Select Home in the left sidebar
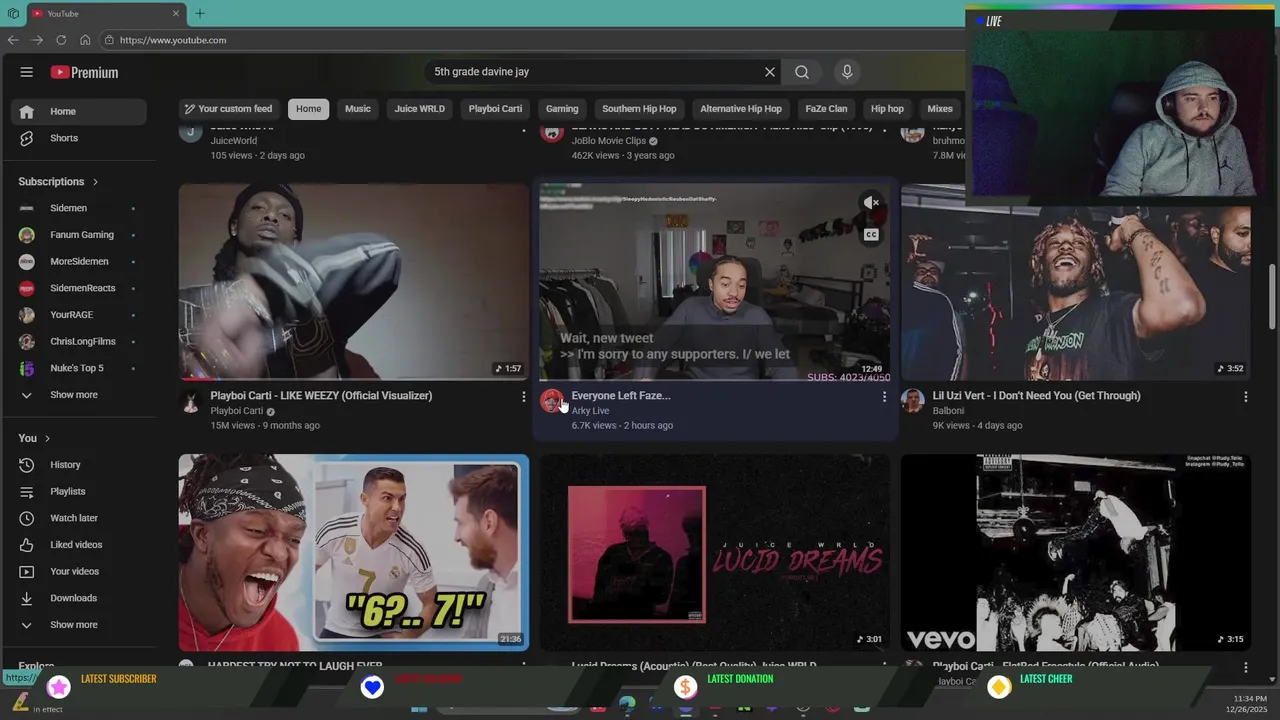 click(x=79, y=111)
